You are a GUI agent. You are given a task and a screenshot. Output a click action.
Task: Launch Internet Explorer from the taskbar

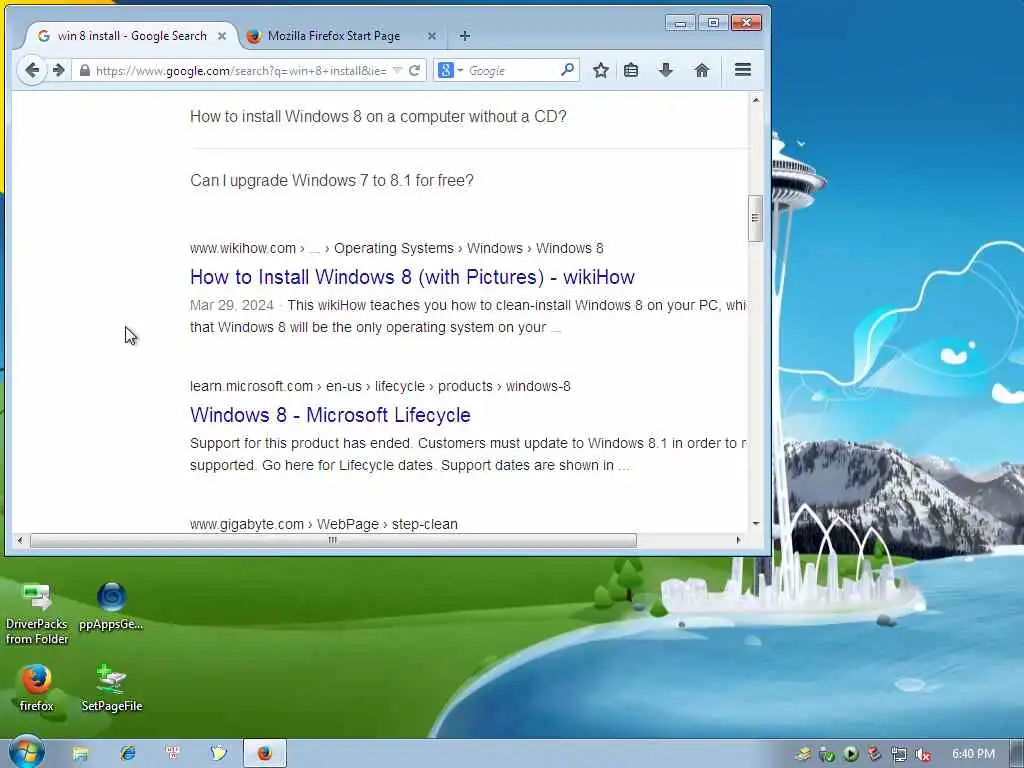tap(127, 754)
